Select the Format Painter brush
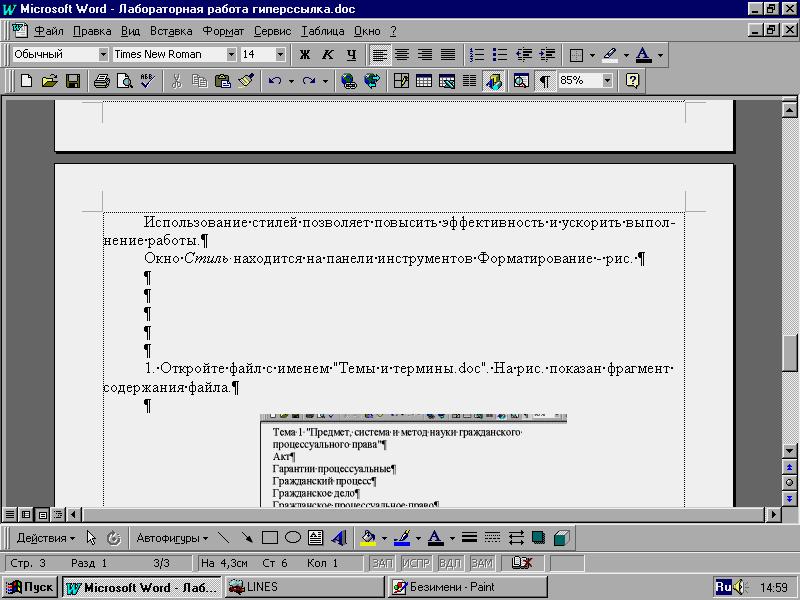800x600 pixels. point(246,81)
